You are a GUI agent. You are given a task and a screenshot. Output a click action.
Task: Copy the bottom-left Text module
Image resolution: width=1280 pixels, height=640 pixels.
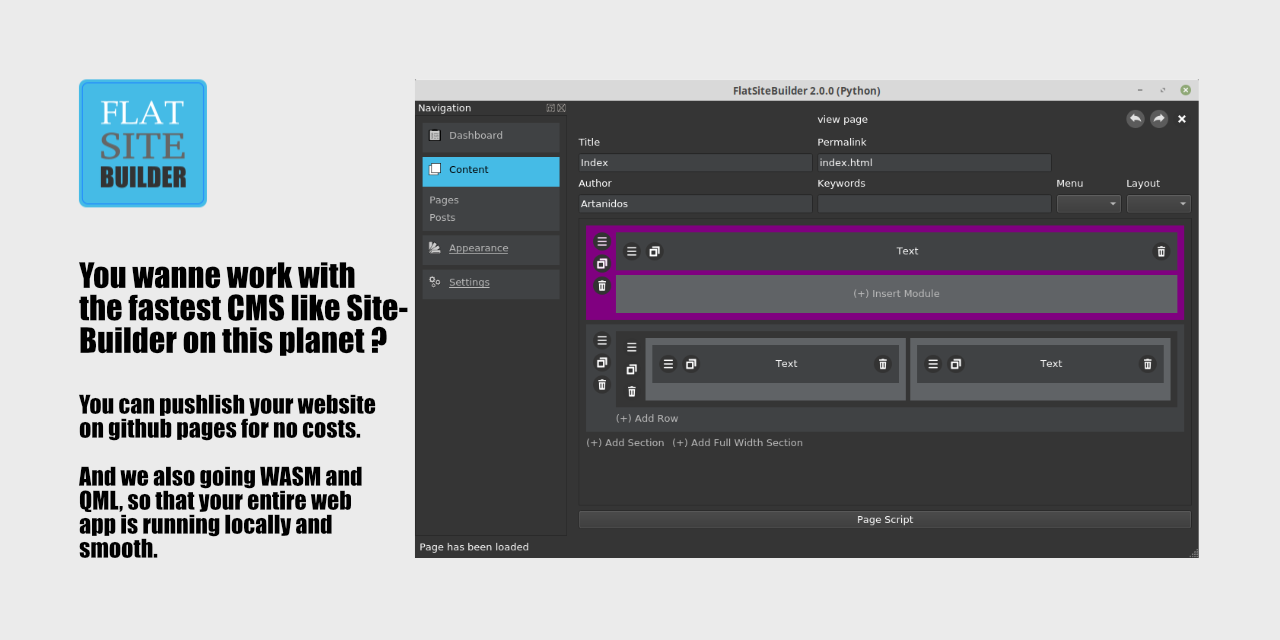pyautogui.click(x=691, y=364)
